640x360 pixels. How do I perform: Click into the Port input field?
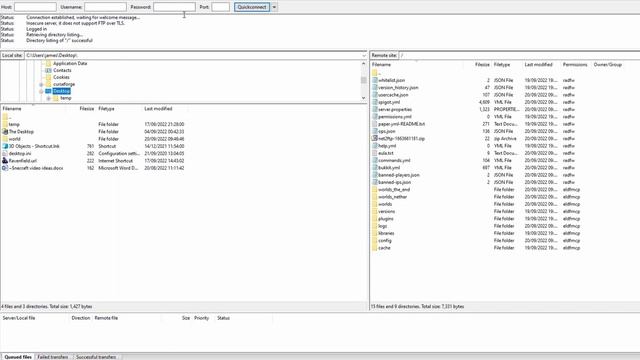220,7
